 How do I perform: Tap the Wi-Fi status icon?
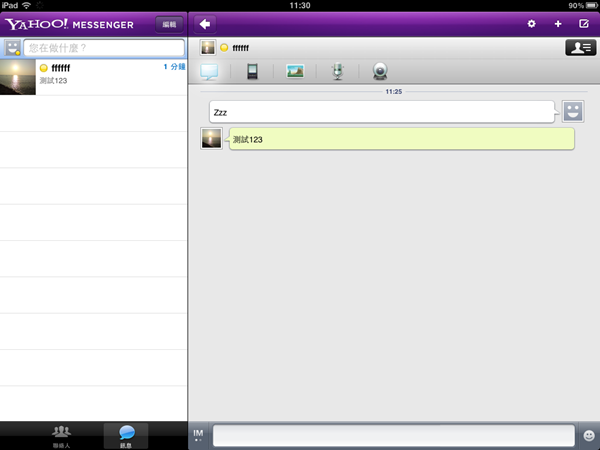coord(26,5)
